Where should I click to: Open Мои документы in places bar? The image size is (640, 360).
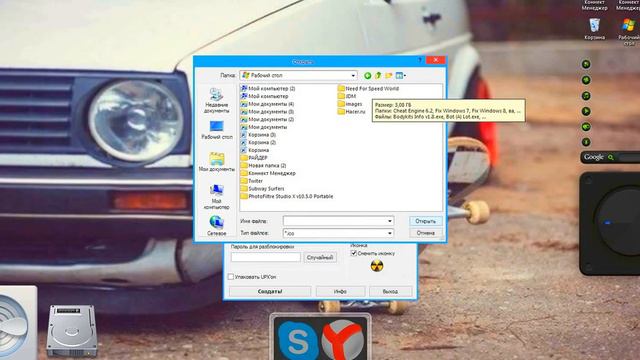point(216,162)
